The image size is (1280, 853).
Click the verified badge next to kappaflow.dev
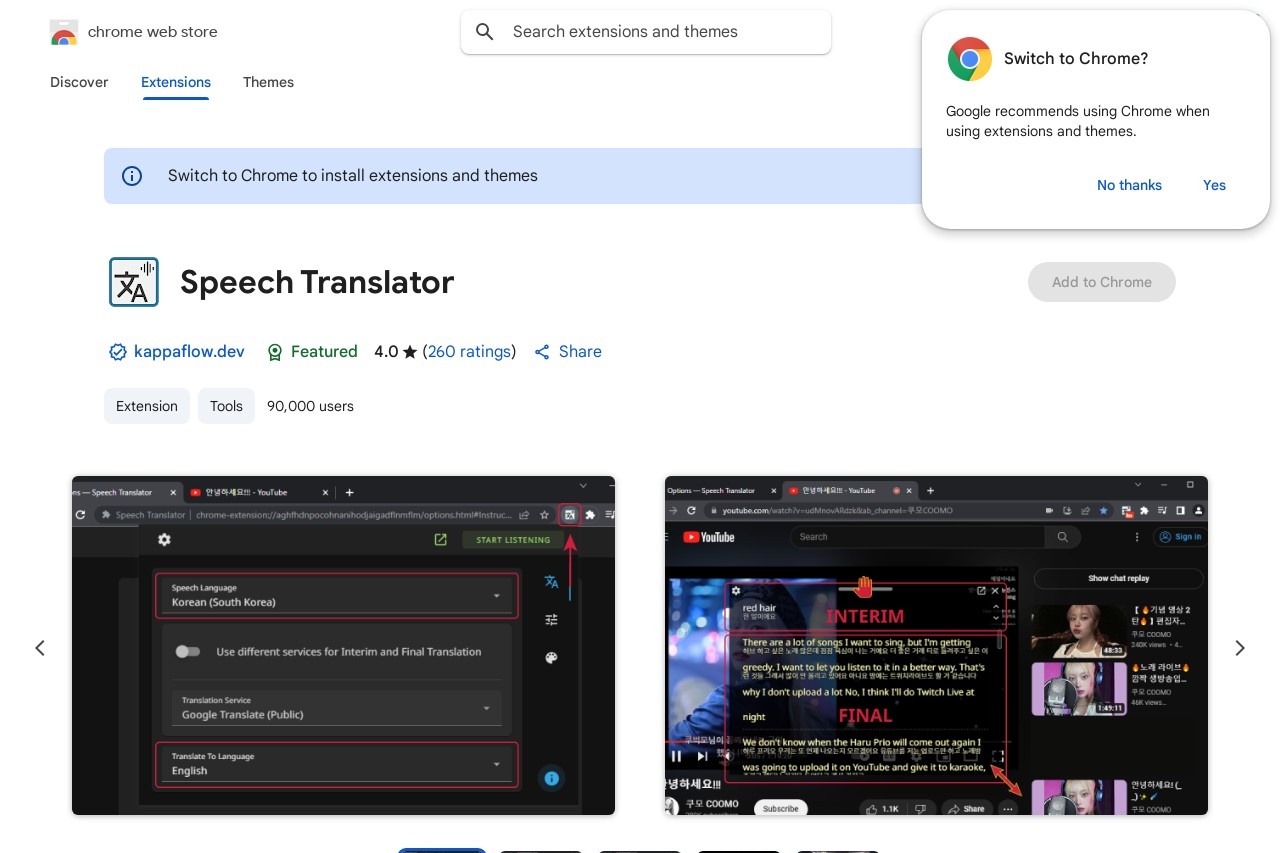pos(118,352)
